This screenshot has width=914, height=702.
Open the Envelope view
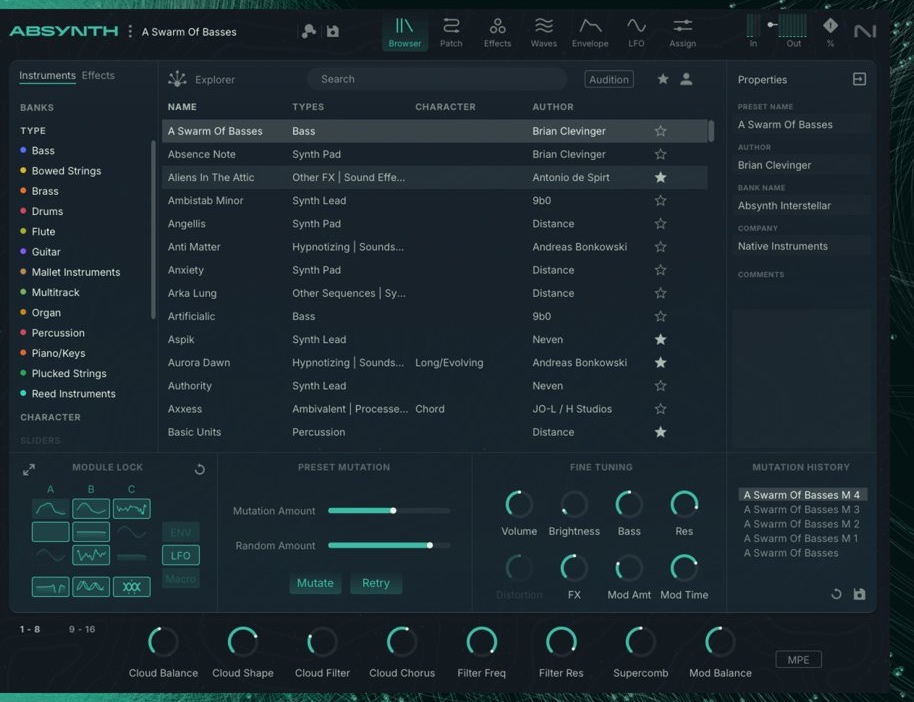coord(590,33)
